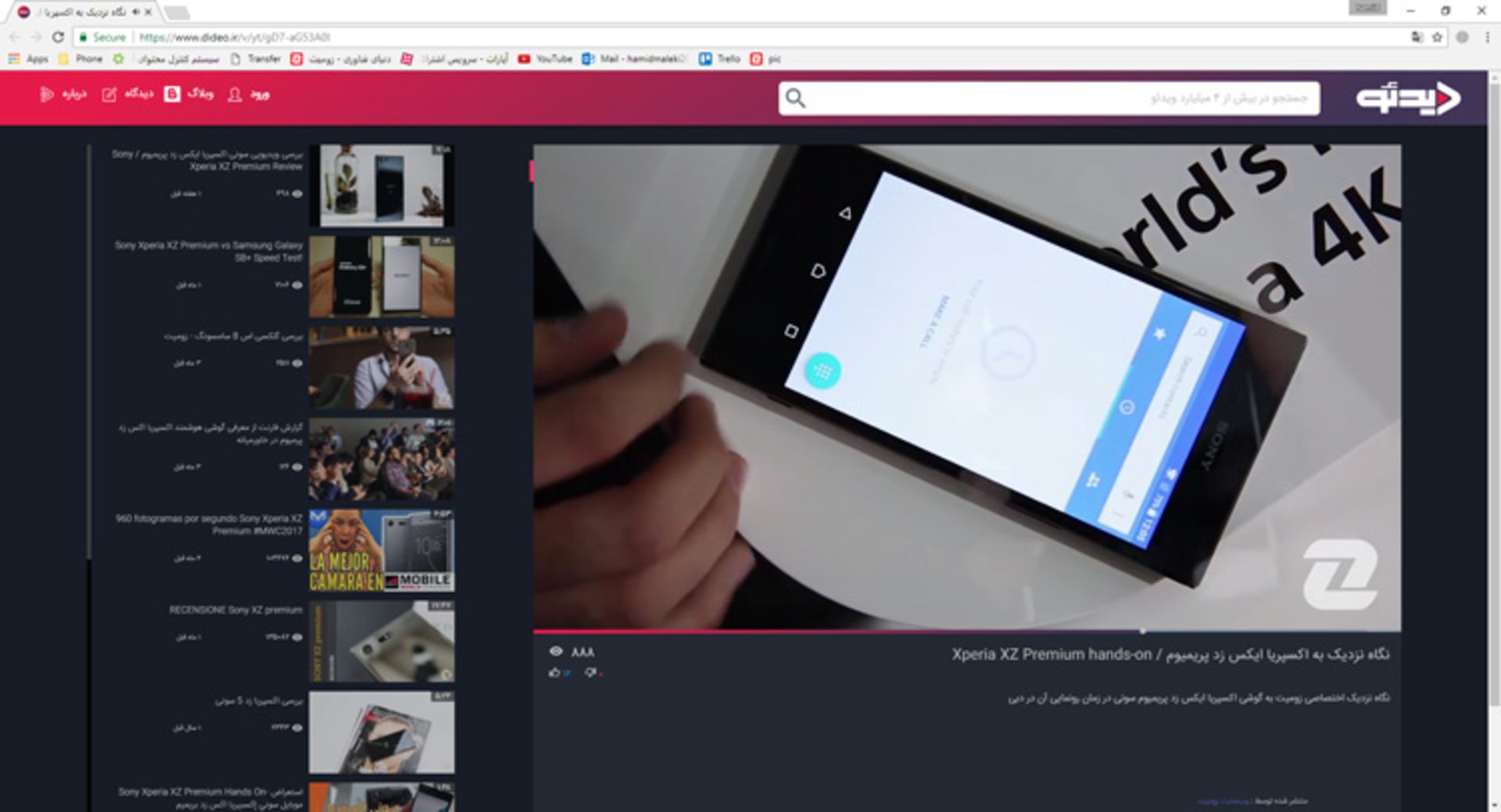Image resolution: width=1501 pixels, height=812 pixels.
Task: Open the Aparat bookmark
Action: click(455, 59)
